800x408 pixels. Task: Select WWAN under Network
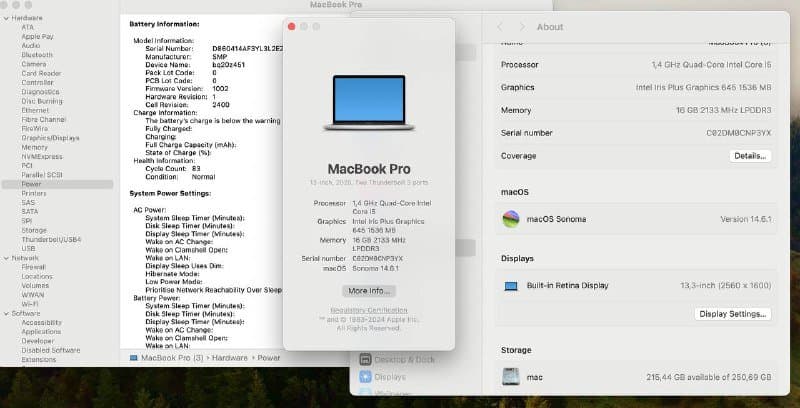click(32, 294)
